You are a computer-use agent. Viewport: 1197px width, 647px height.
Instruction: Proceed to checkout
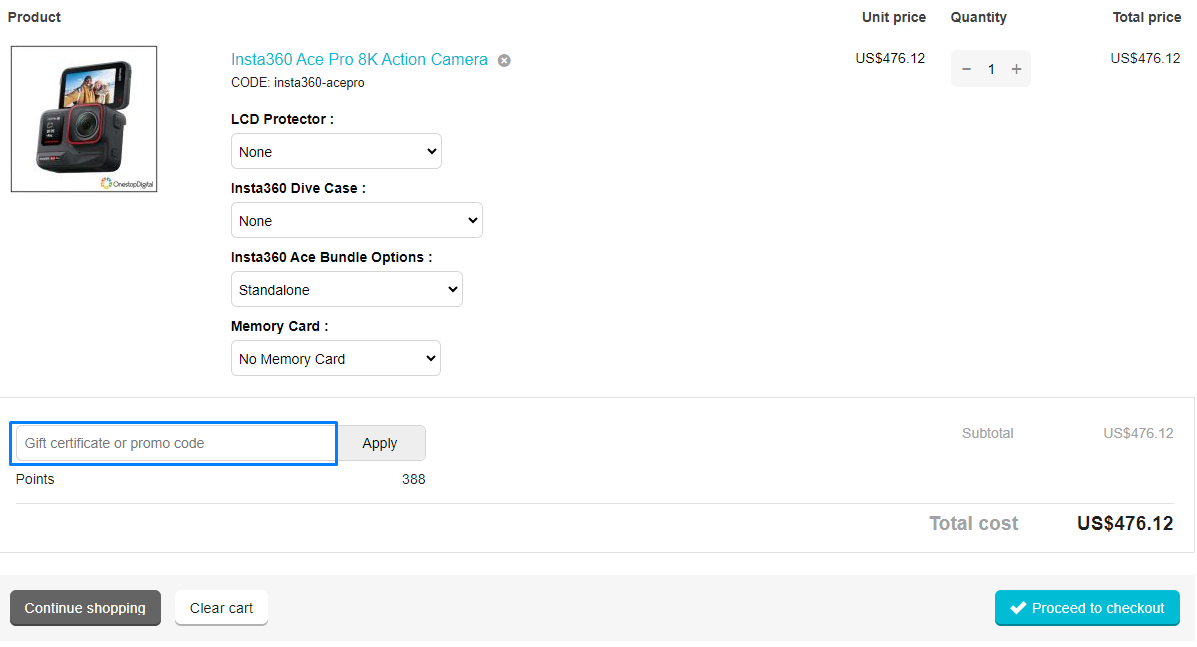[x=1087, y=608]
